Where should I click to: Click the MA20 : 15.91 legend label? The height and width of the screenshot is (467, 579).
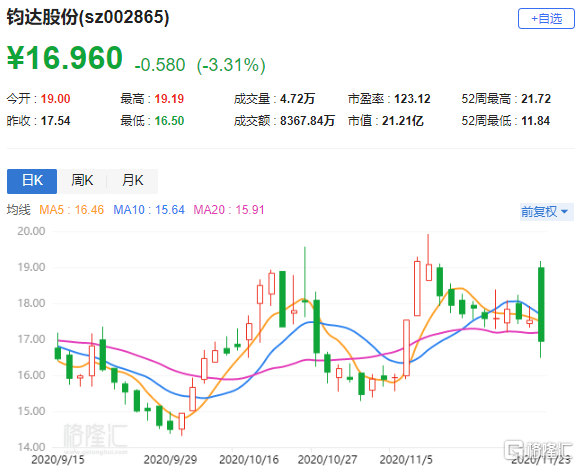pos(229,210)
